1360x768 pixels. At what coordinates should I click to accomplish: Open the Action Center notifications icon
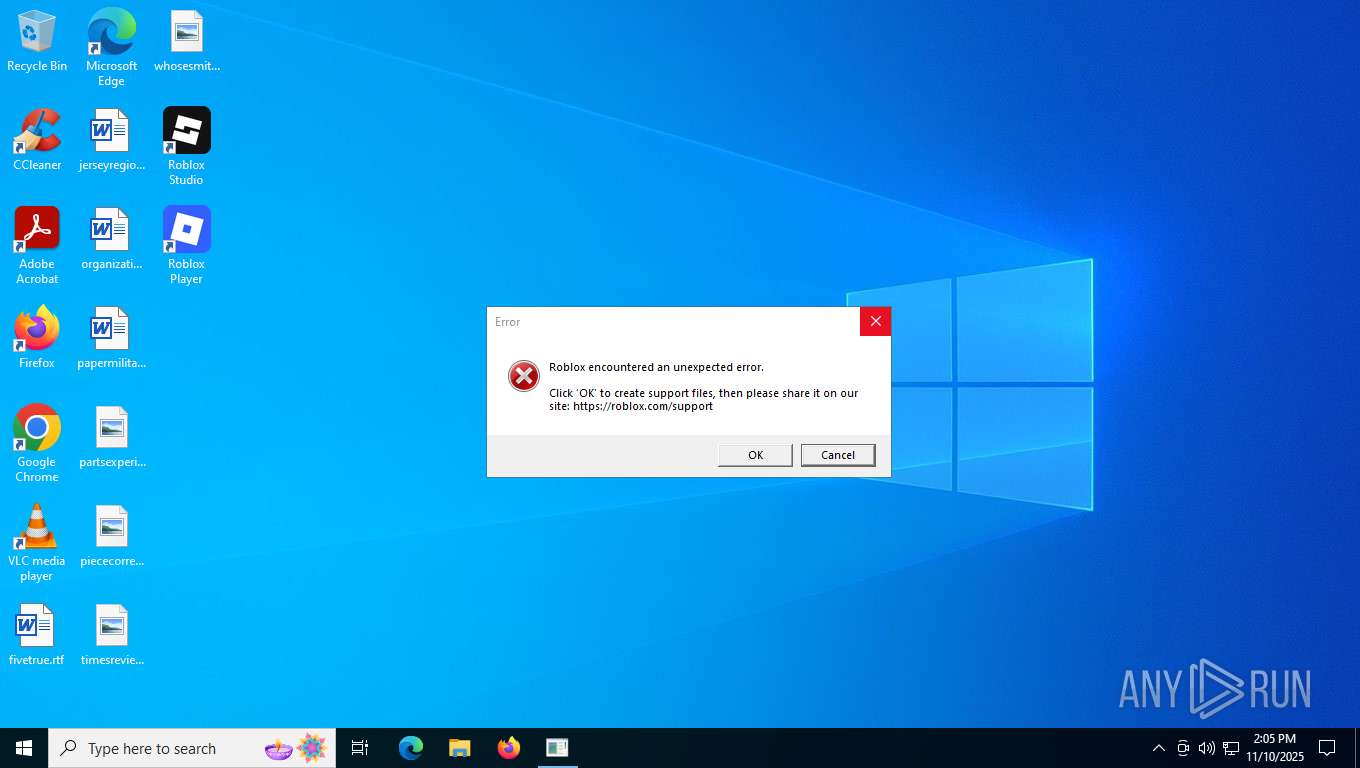(x=1327, y=748)
